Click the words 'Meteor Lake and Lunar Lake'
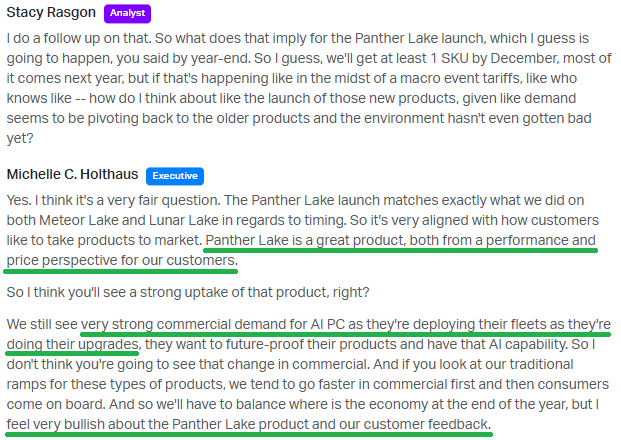This screenshot has width=621, height=440. 129,220
